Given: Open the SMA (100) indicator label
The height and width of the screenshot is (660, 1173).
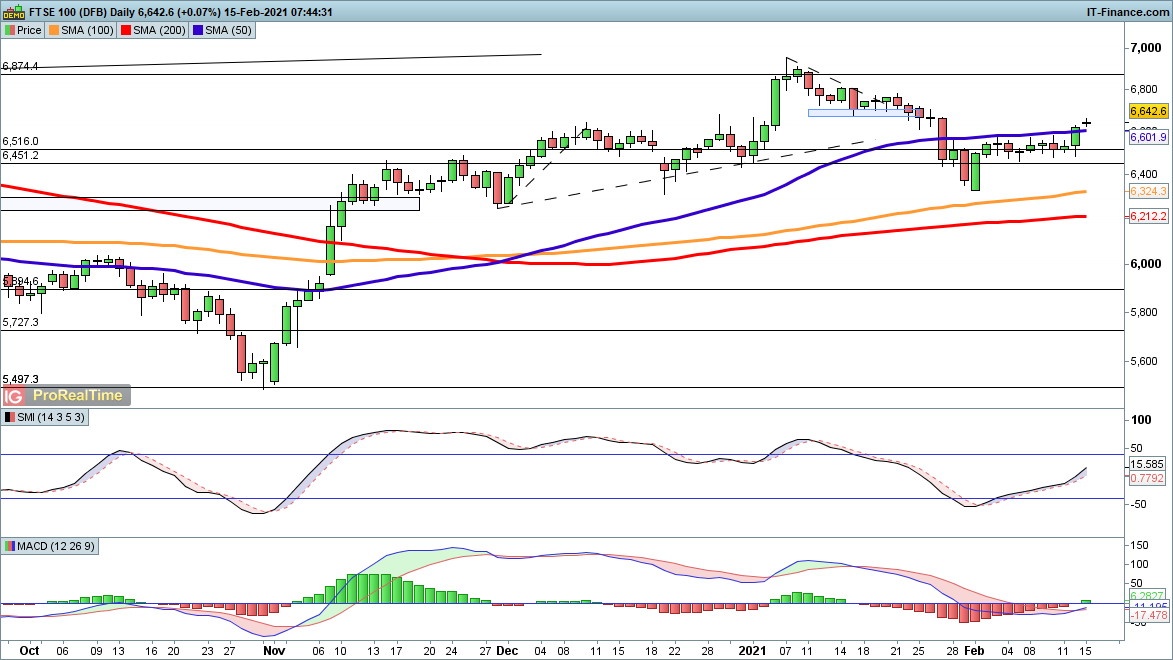Looking at the screenshot, I should coord(86,31).
